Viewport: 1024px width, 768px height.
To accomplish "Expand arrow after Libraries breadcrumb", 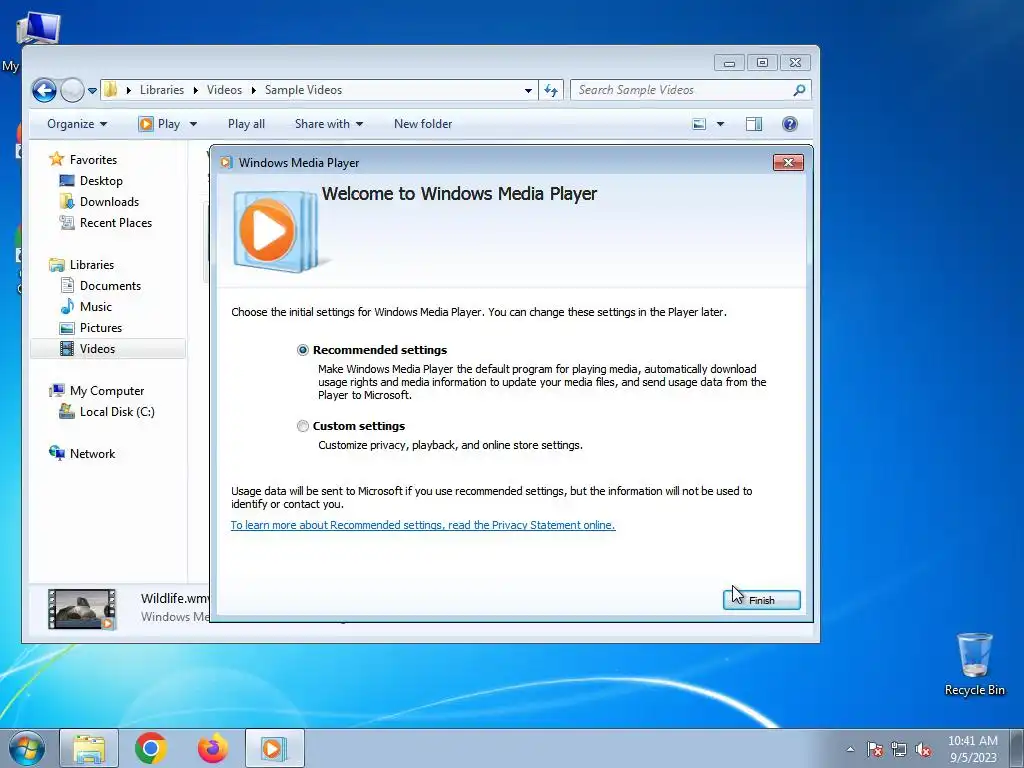I will pos(195,90).
